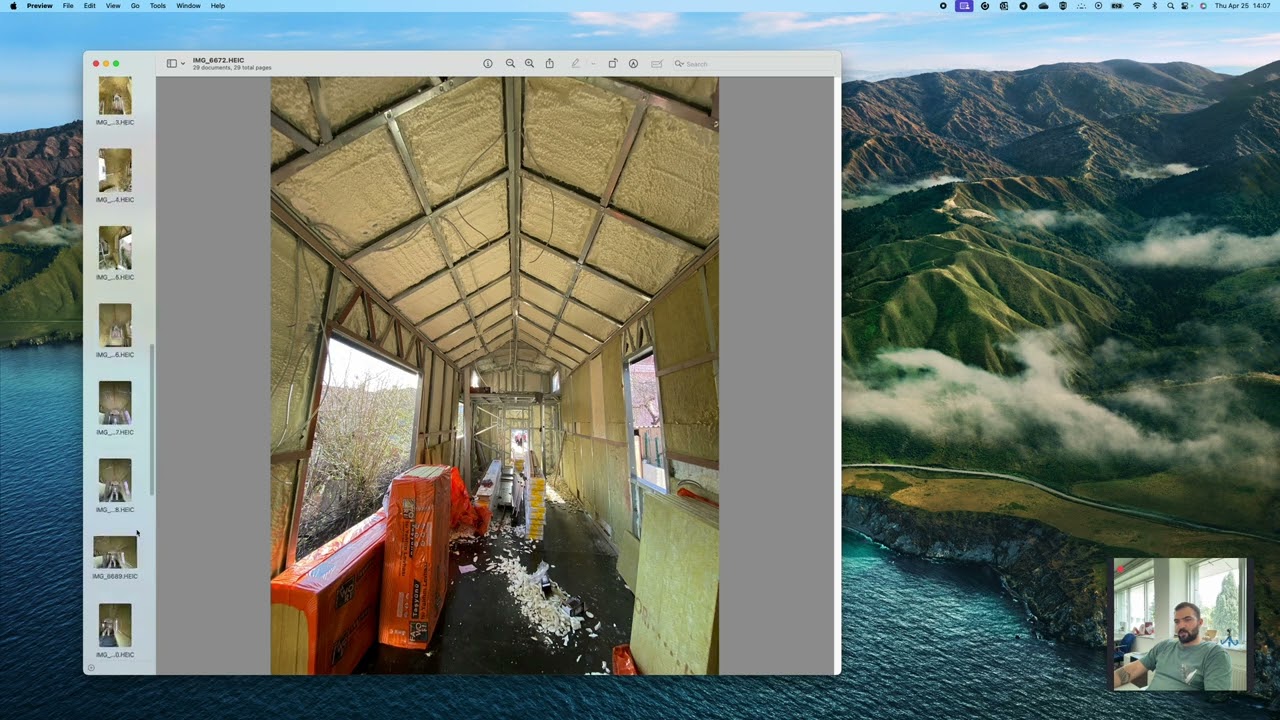Share the current image
Viewport: 1280px width, 720px height.
point(550,63)
